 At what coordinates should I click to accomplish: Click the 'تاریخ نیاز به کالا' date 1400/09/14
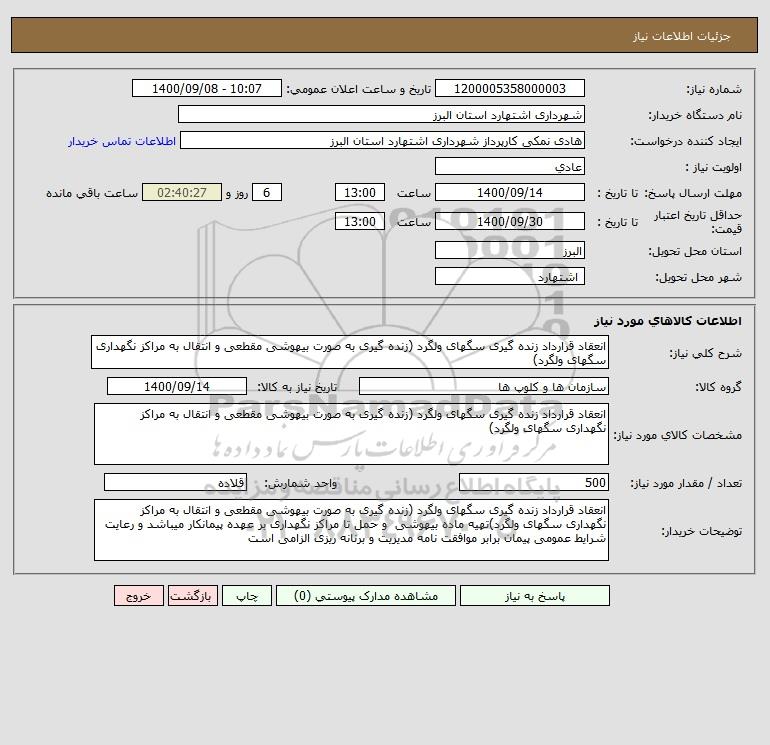click(x=177, y=386)
